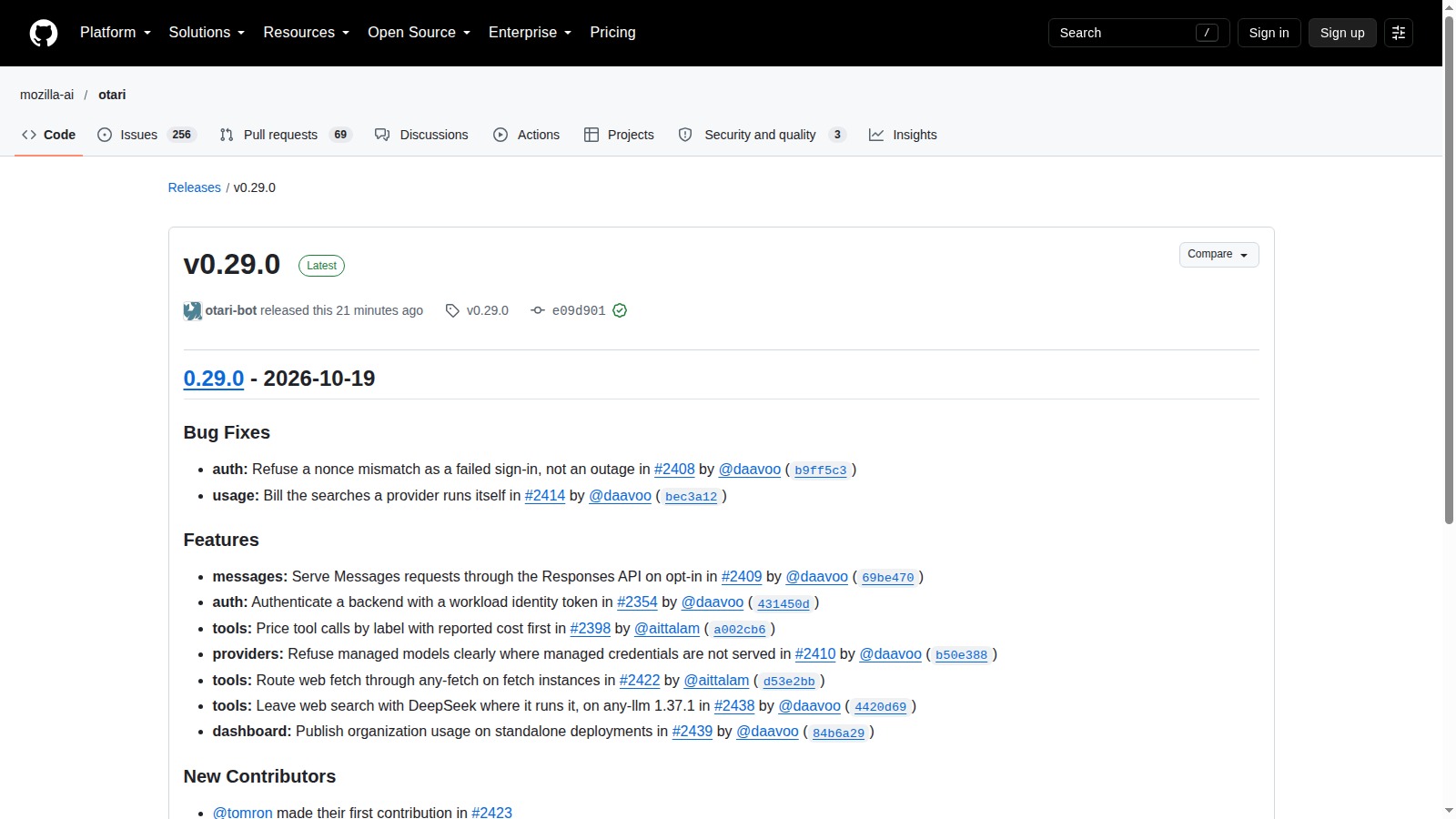Click the tag icon beside v0.29.0
Viewport: 1456px width, 819px height.
[452, 310]
